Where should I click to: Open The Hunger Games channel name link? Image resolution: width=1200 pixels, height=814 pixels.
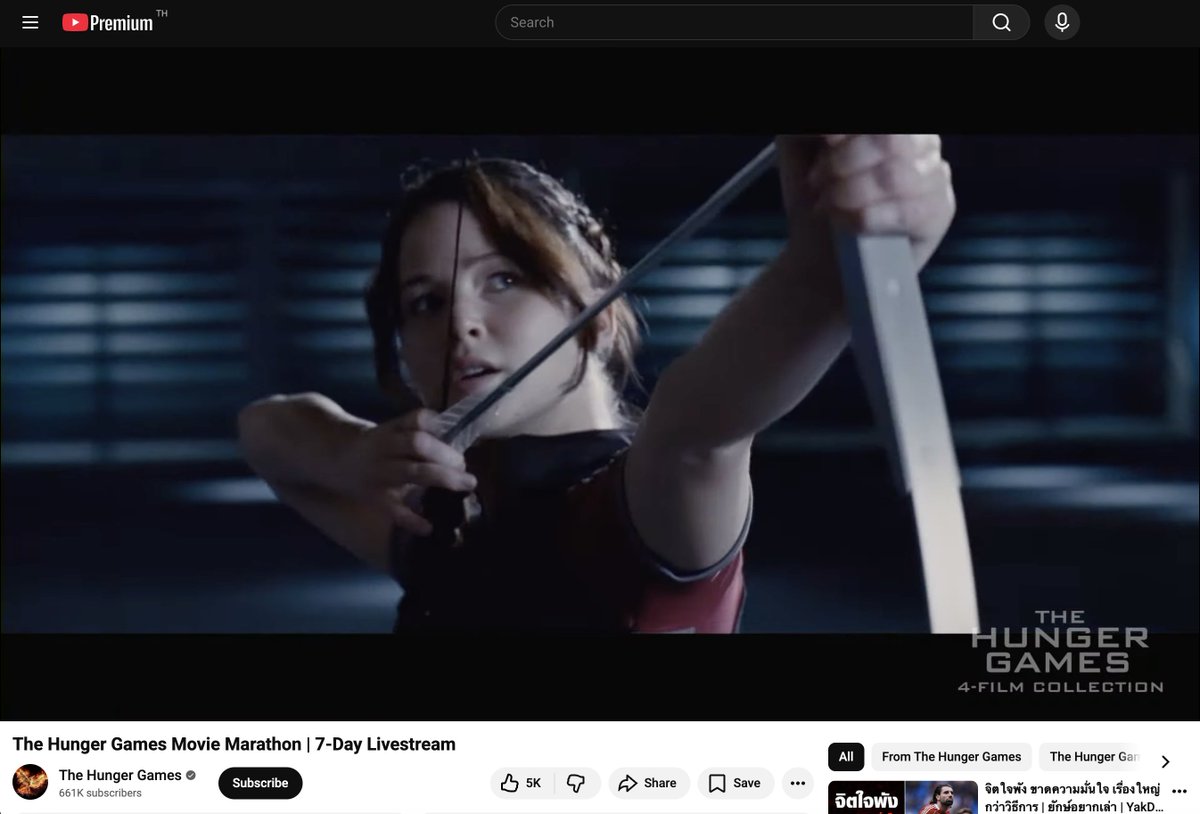point(120,775)
